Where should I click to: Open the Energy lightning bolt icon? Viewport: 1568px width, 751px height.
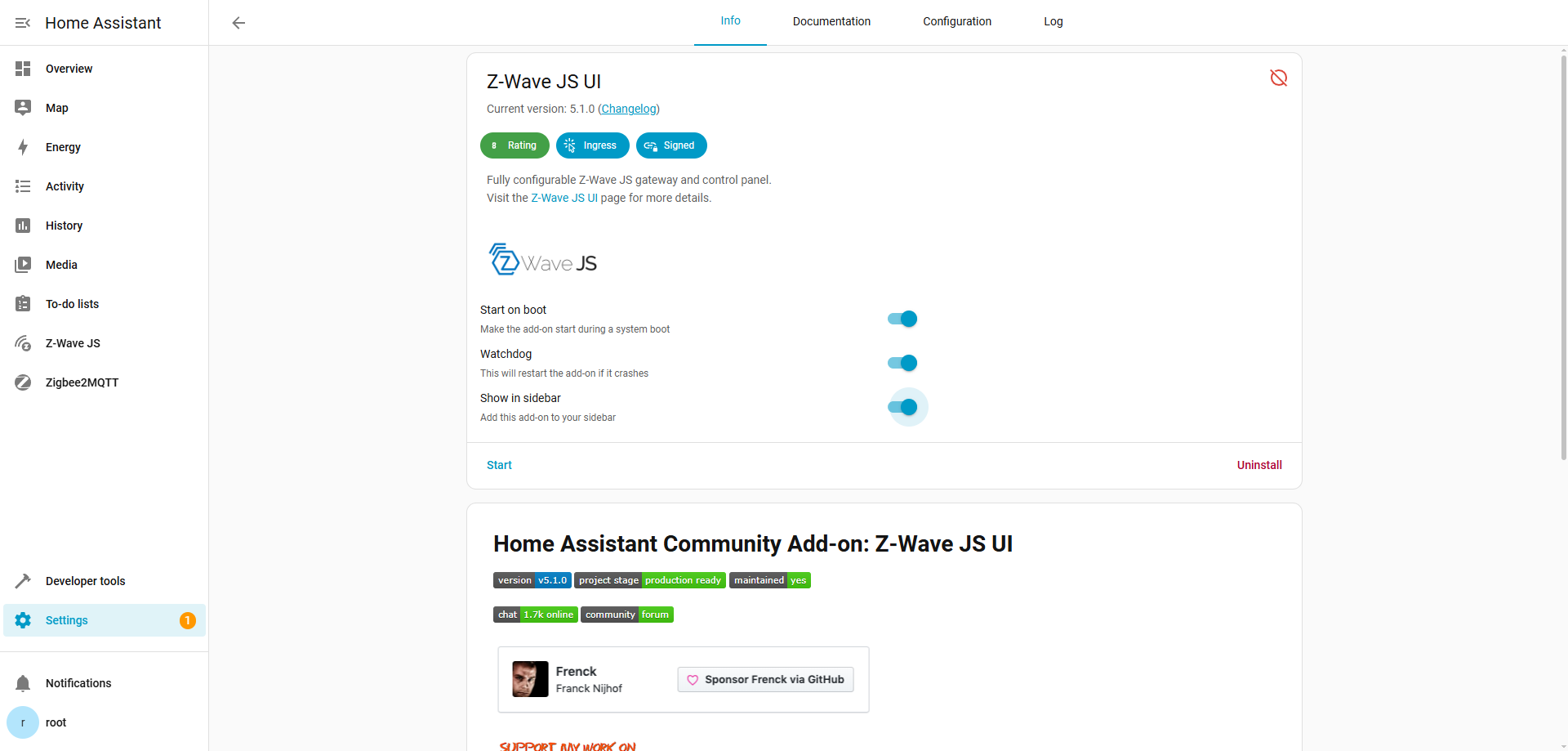(x=23, y=147)
